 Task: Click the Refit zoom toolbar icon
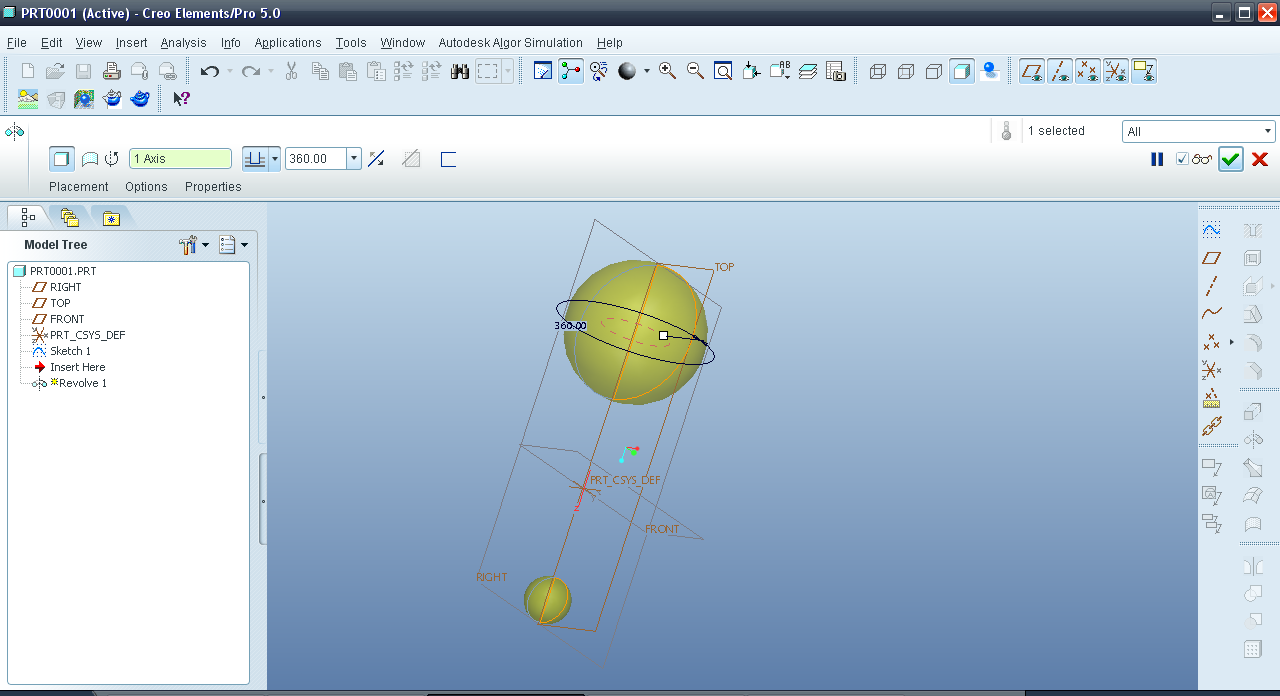point(723,71)
